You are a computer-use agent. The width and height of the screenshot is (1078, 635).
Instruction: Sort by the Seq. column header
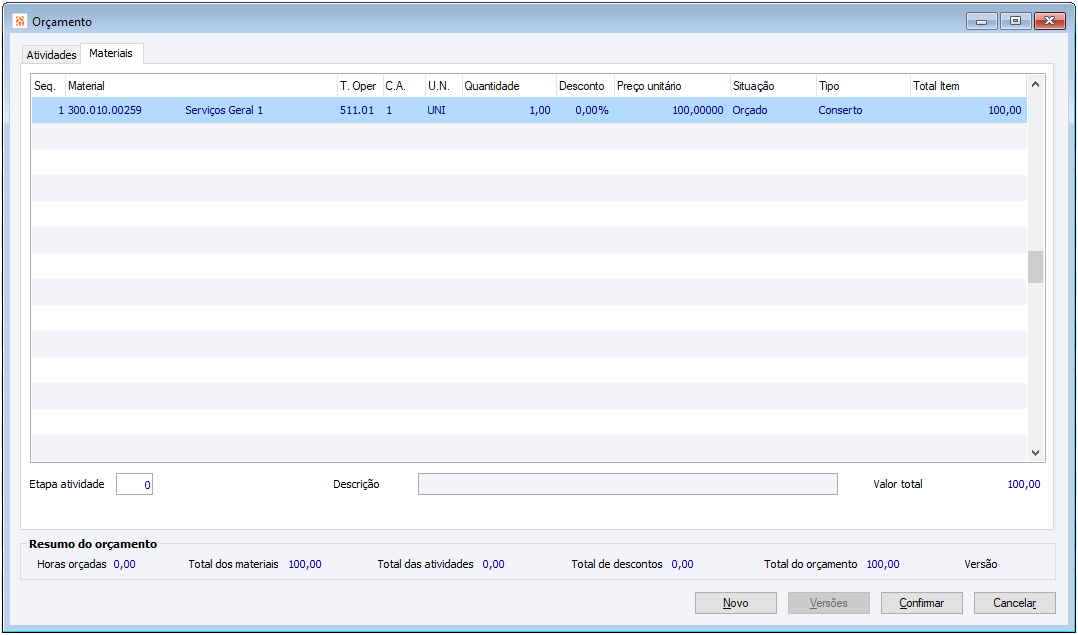click(48, 86)
